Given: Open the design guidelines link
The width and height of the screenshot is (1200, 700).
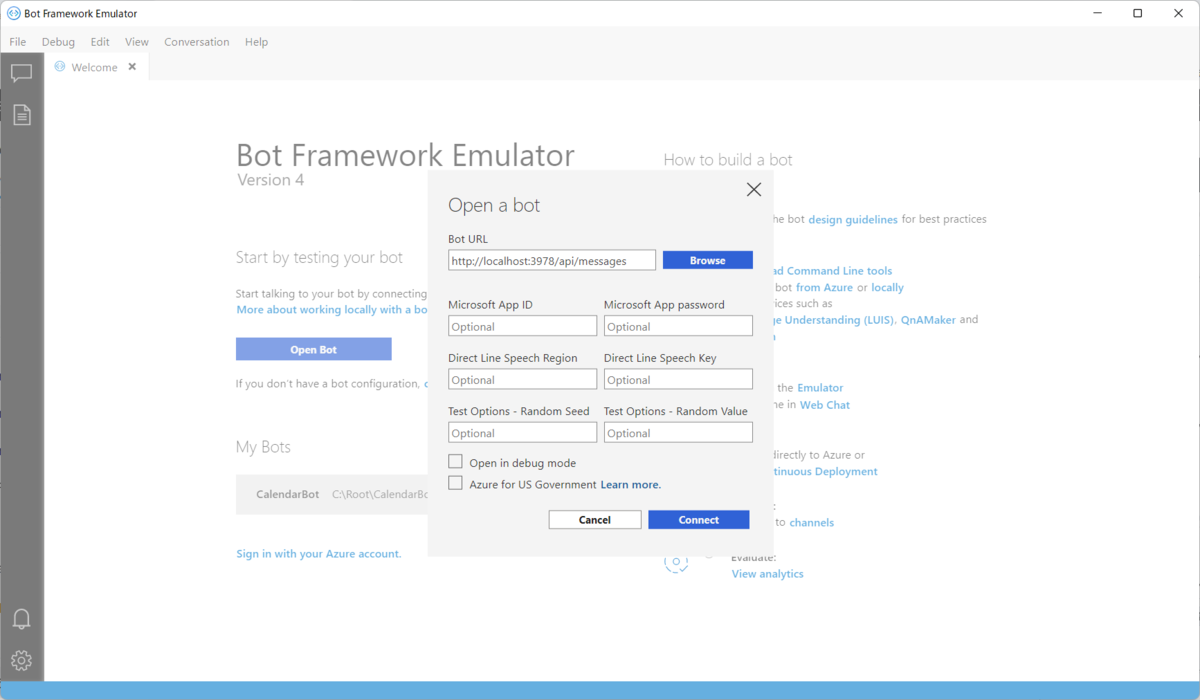Looking at the screenshot, I should [x=853, y=219].
